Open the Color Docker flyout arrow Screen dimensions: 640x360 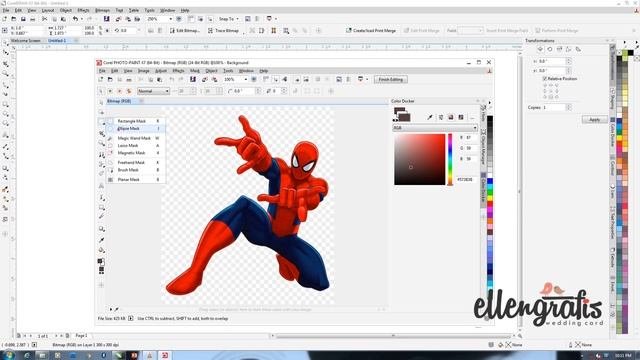[x=490, y=103]
